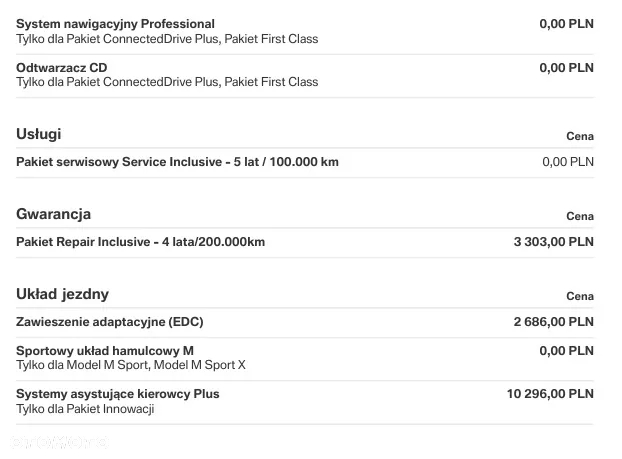This screenshot has width=622, height=459.
Task: Select the Odtwarzacz CD option row
Action: point(305,75)
